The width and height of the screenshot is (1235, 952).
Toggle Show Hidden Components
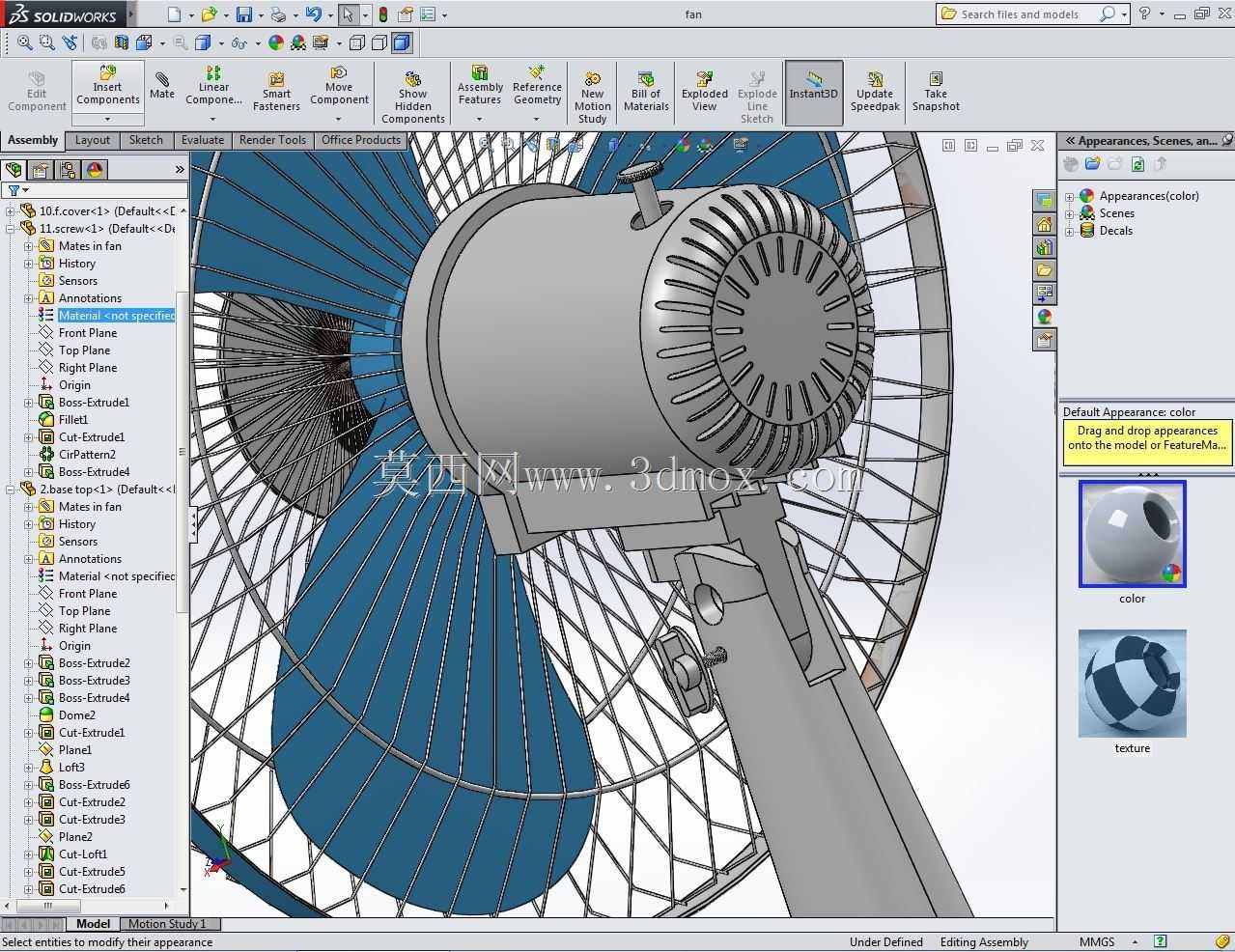[x=412, y=97]
